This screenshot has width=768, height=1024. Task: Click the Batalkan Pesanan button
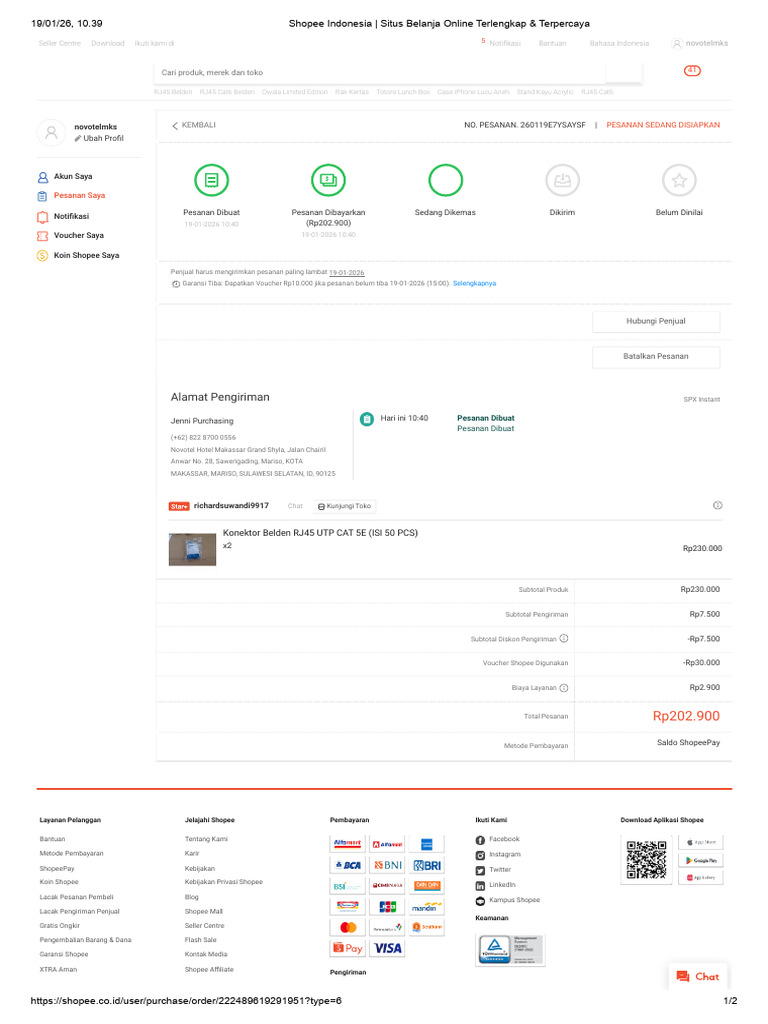coord(656,357)
